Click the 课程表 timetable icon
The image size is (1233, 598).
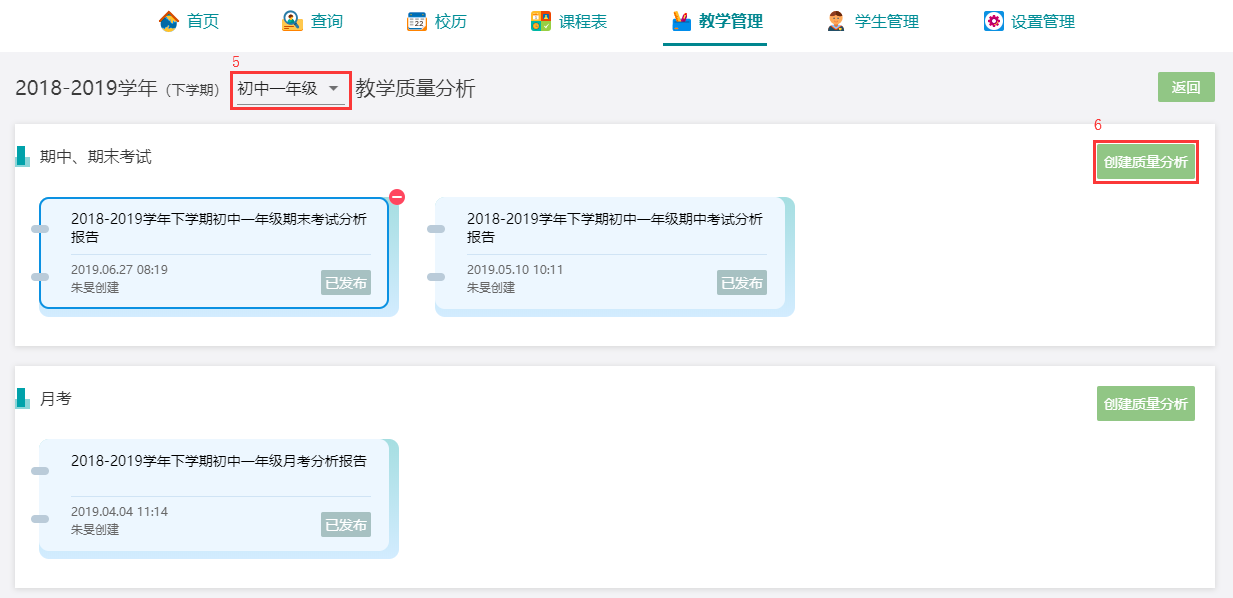pos(541,21)
